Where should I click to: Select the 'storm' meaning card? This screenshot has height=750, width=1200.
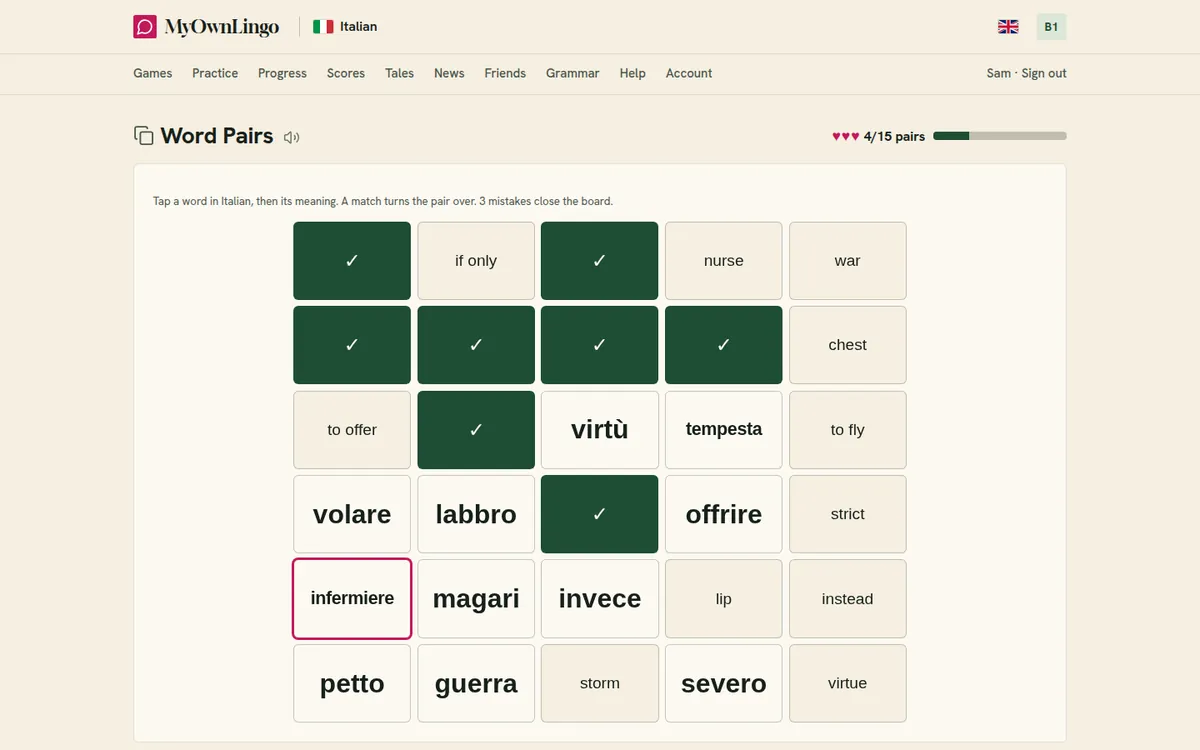pyautogui.click(x=600, y=683)
